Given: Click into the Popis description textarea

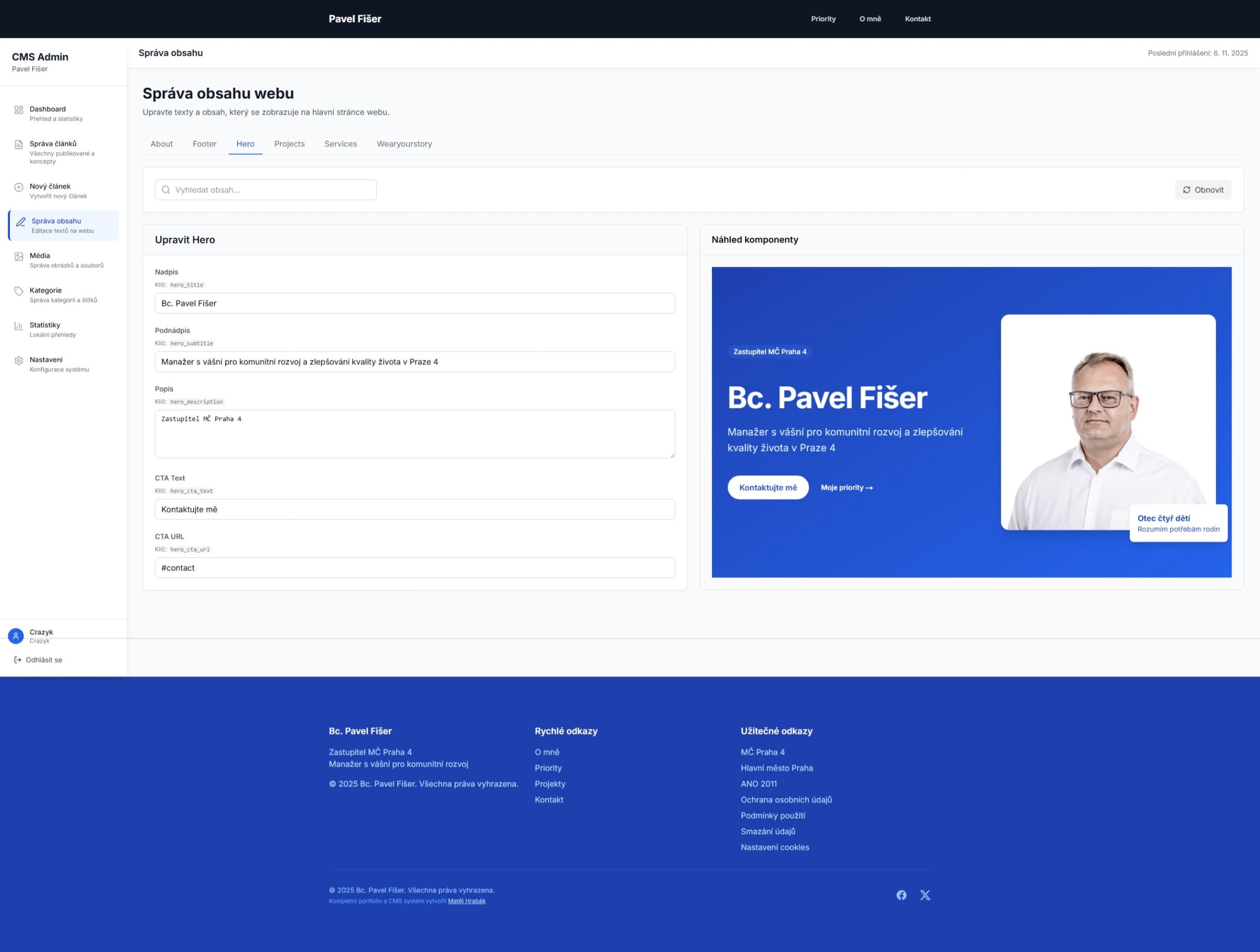Looking at the screenshot, I should pos(415,434).
